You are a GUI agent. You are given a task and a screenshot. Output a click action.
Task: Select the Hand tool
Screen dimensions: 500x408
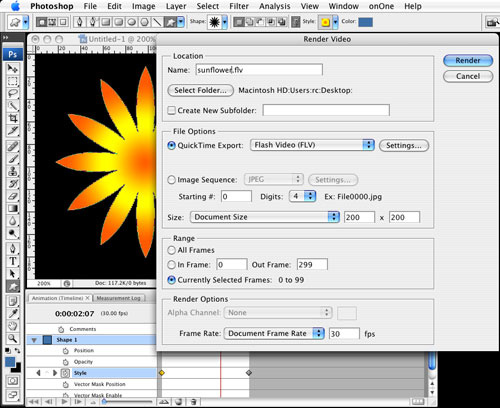(13, 326)
